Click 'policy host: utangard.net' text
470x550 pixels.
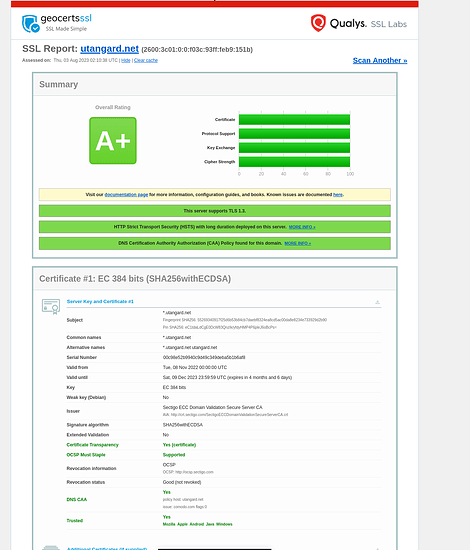(183, 499)
